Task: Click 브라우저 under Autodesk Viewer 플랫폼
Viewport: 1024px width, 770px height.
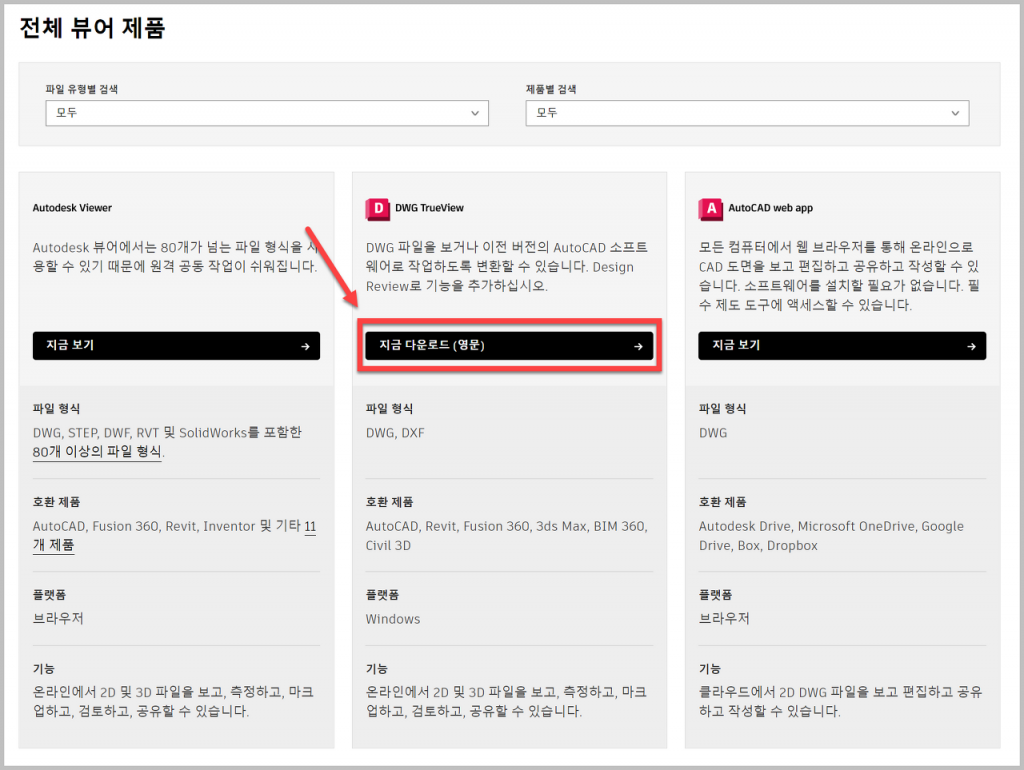Action: pos(58,618)
